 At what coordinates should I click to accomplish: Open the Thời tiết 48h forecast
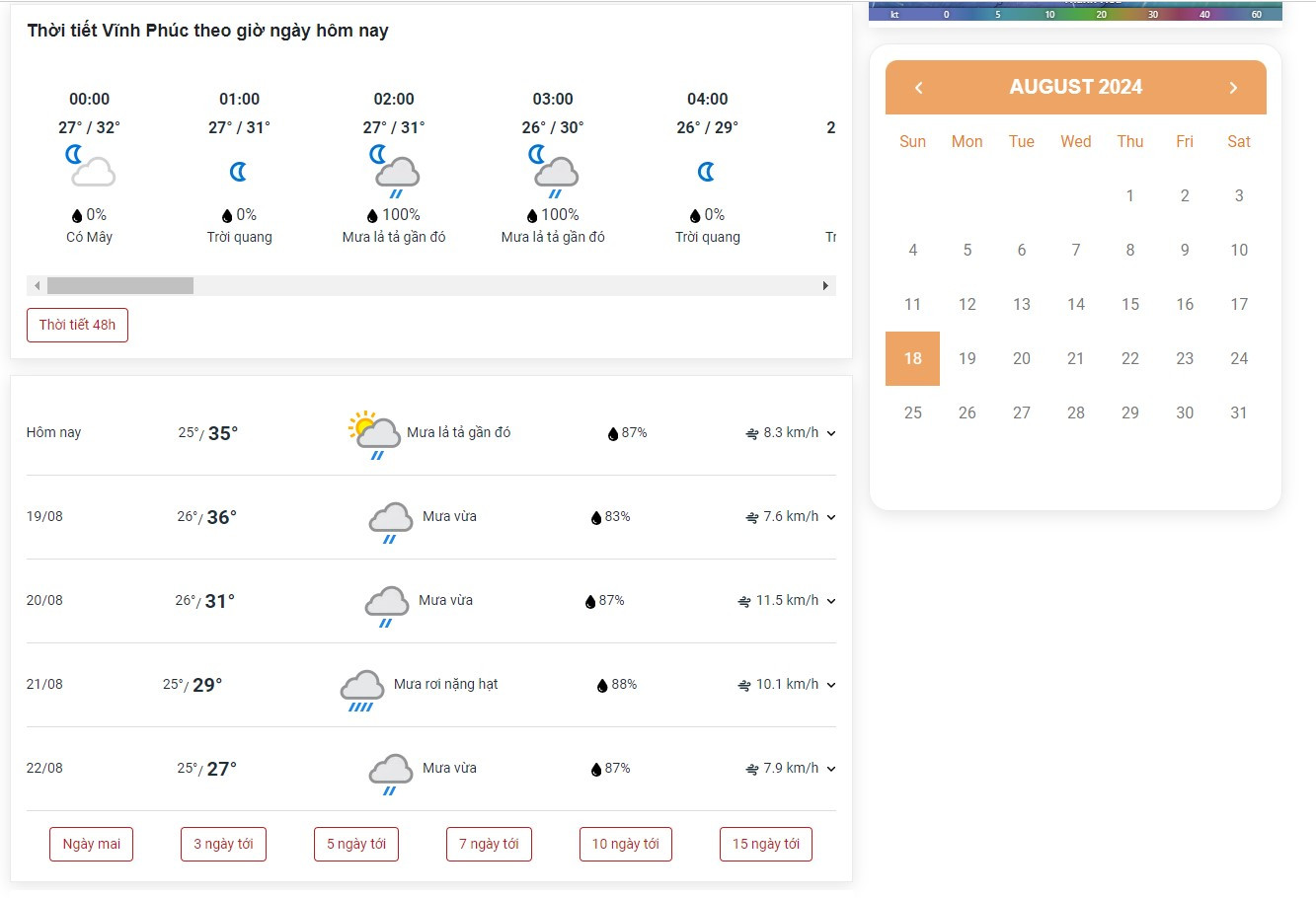click(77, 325)
